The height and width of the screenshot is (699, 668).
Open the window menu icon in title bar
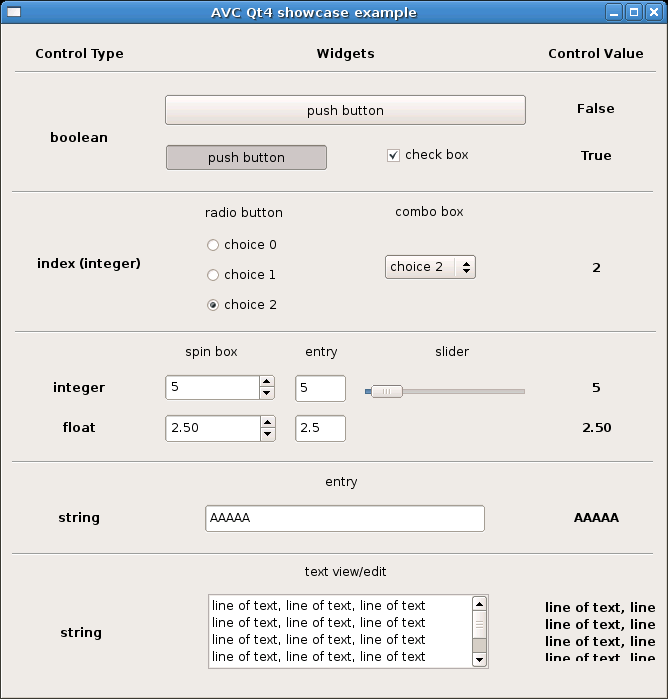pos(14,12)
